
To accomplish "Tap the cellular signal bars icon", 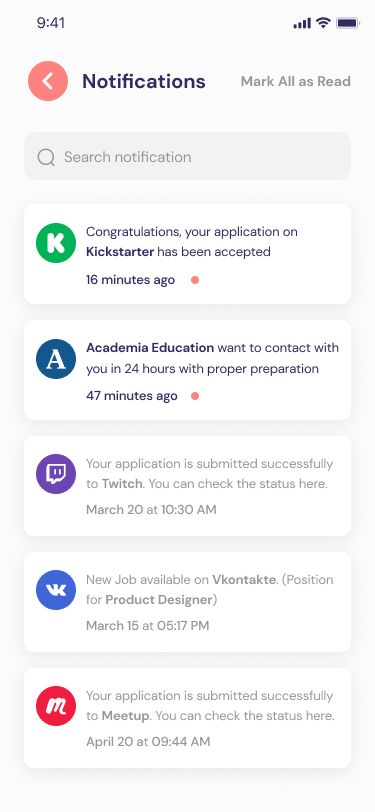I will [302, 23].
